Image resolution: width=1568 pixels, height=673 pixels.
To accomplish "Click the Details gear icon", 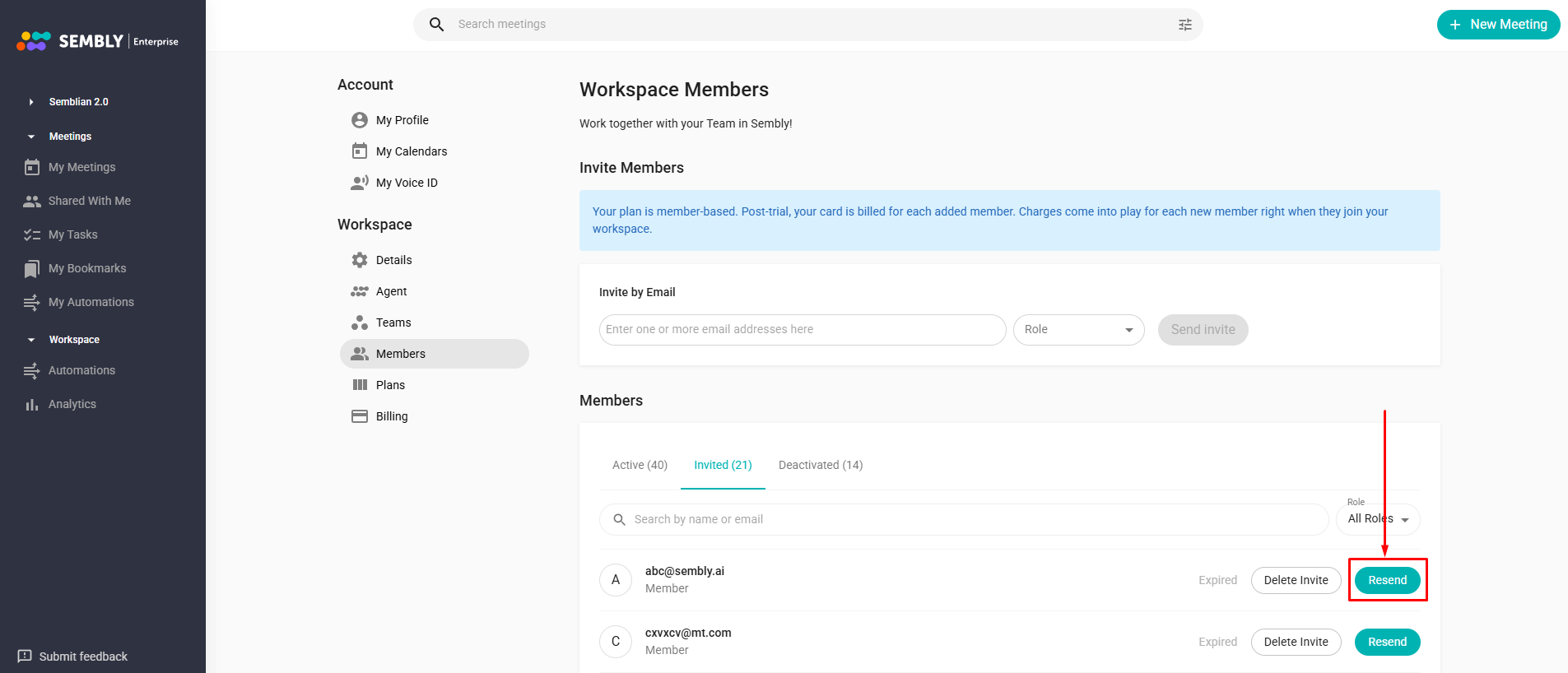I will (360, 260).
